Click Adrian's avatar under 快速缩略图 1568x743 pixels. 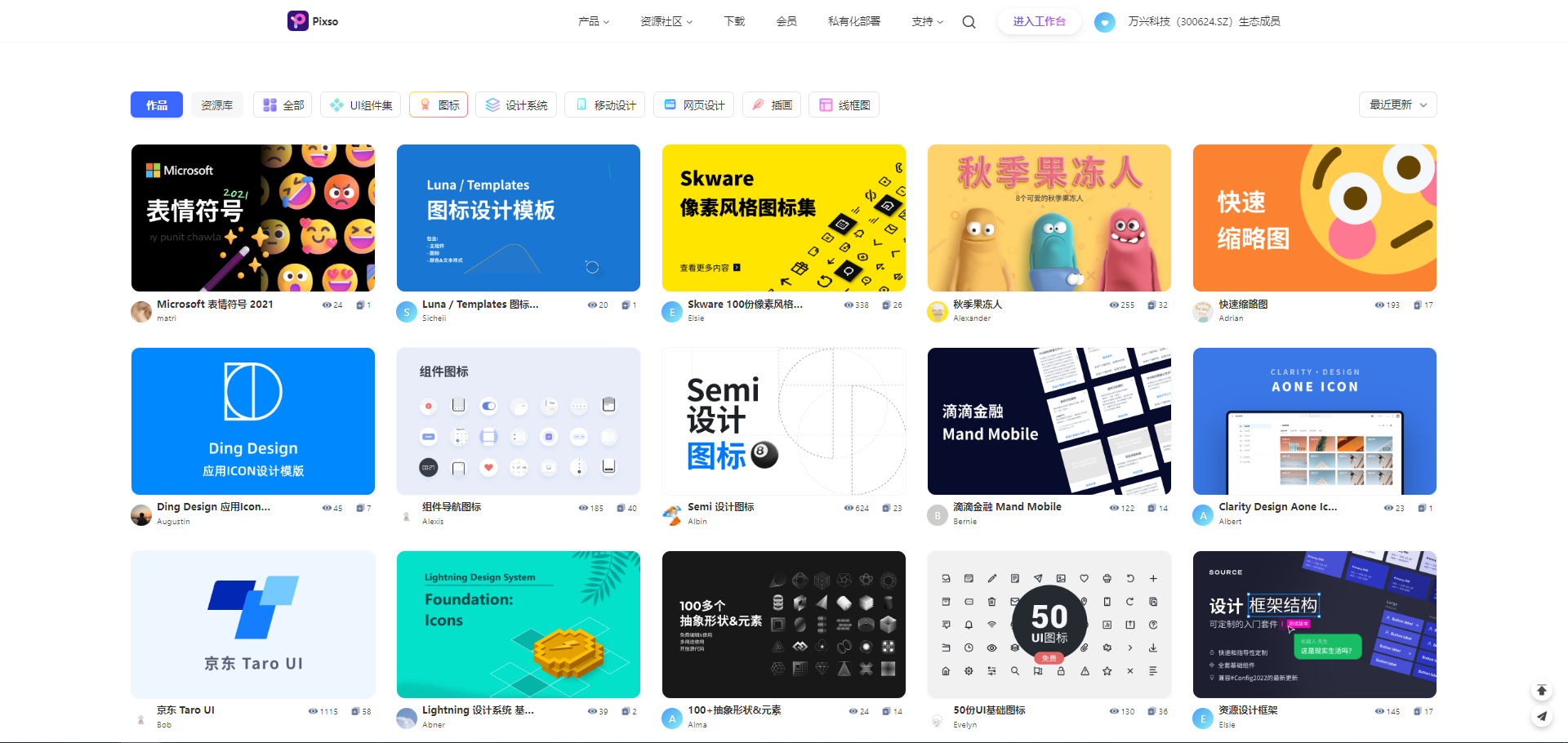click(1203, 311)
